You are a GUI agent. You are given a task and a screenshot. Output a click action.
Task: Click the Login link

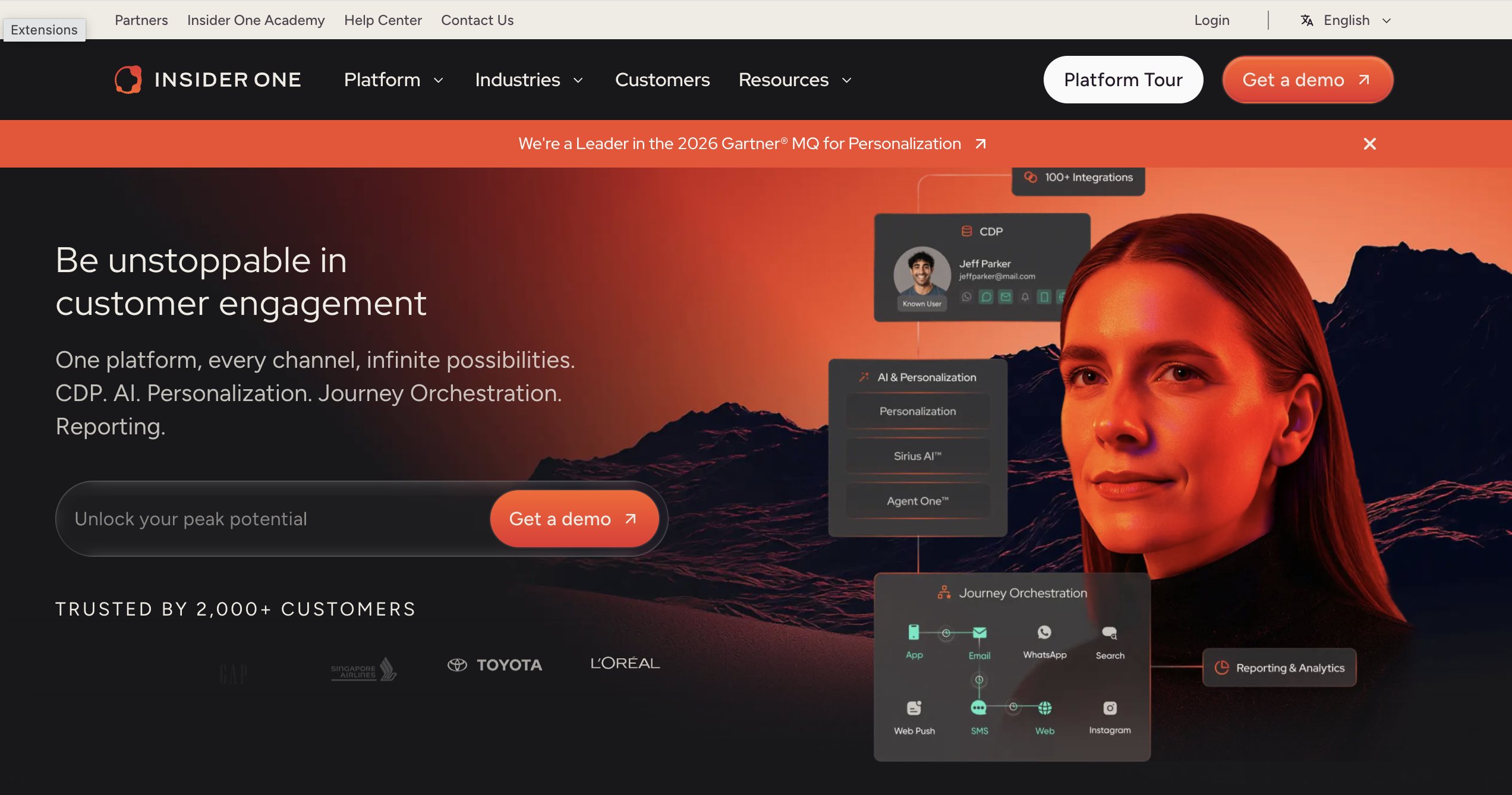pos(1211,20)
